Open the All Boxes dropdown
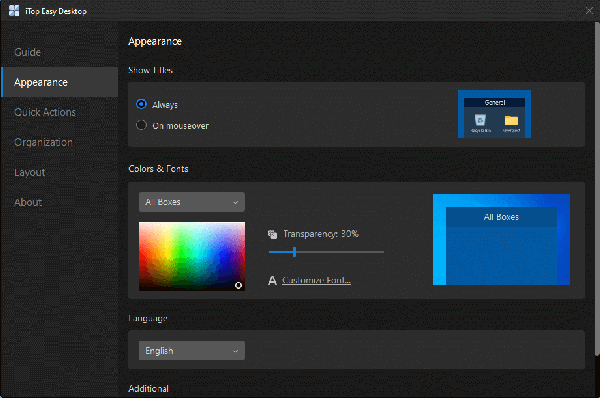Screen dimensions: 600x398 click(192, 202)
